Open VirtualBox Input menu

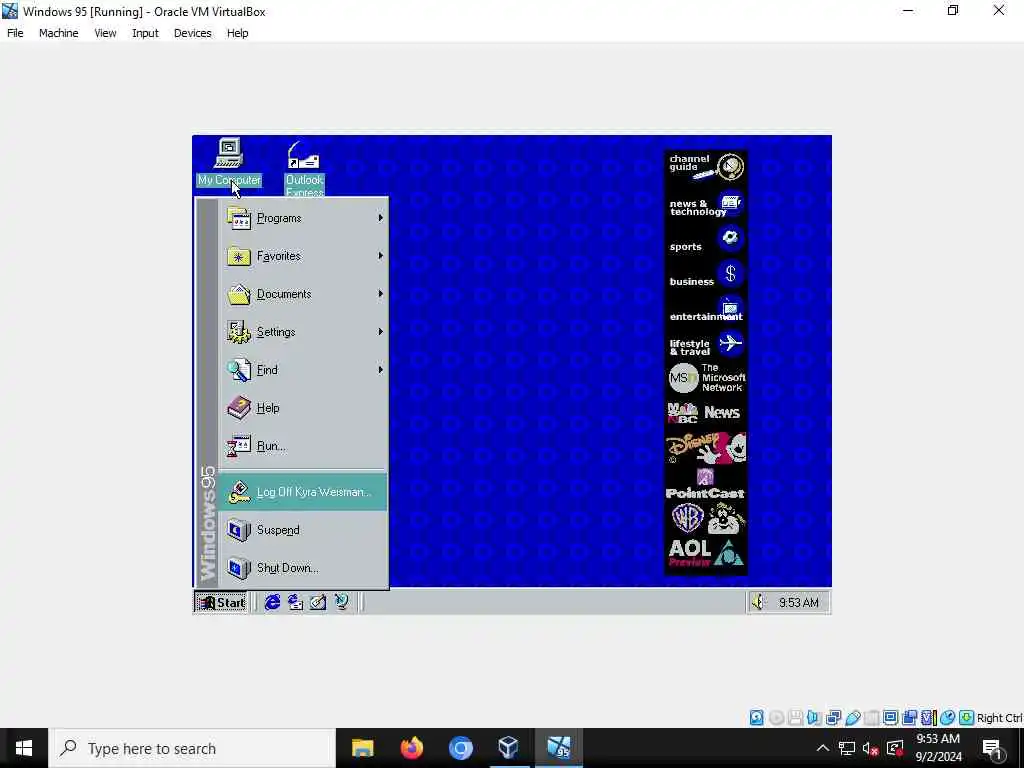[x=145, y=33]
